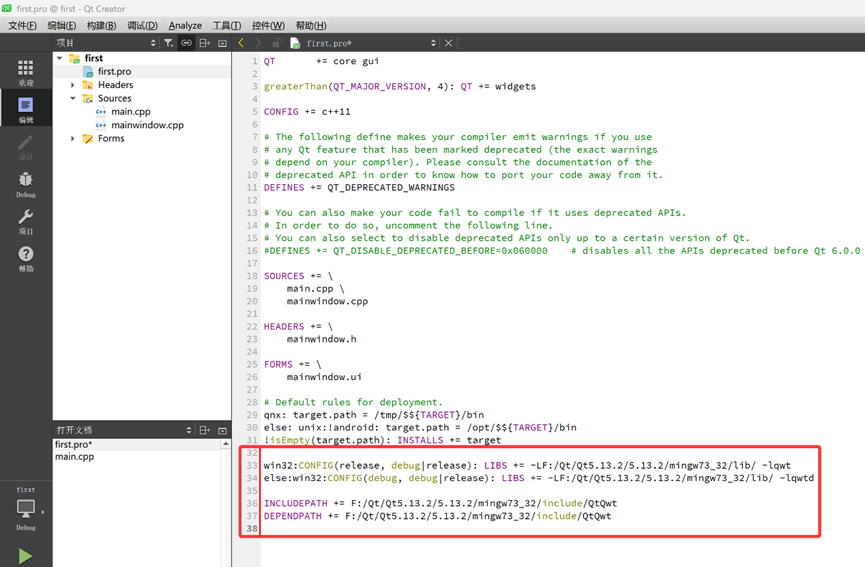Run the project with green play button
This screenshot has height=567, width=865.
(x=25, y=556)
